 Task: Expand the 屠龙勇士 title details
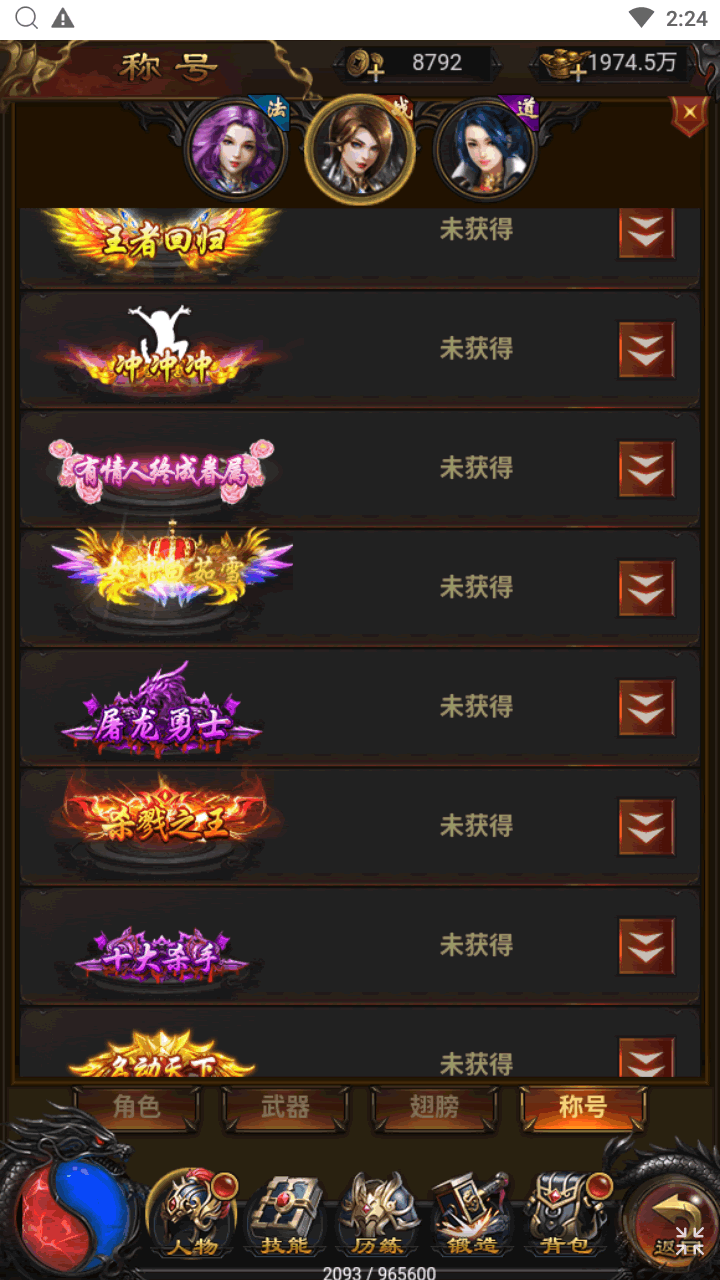click(646, 708)
